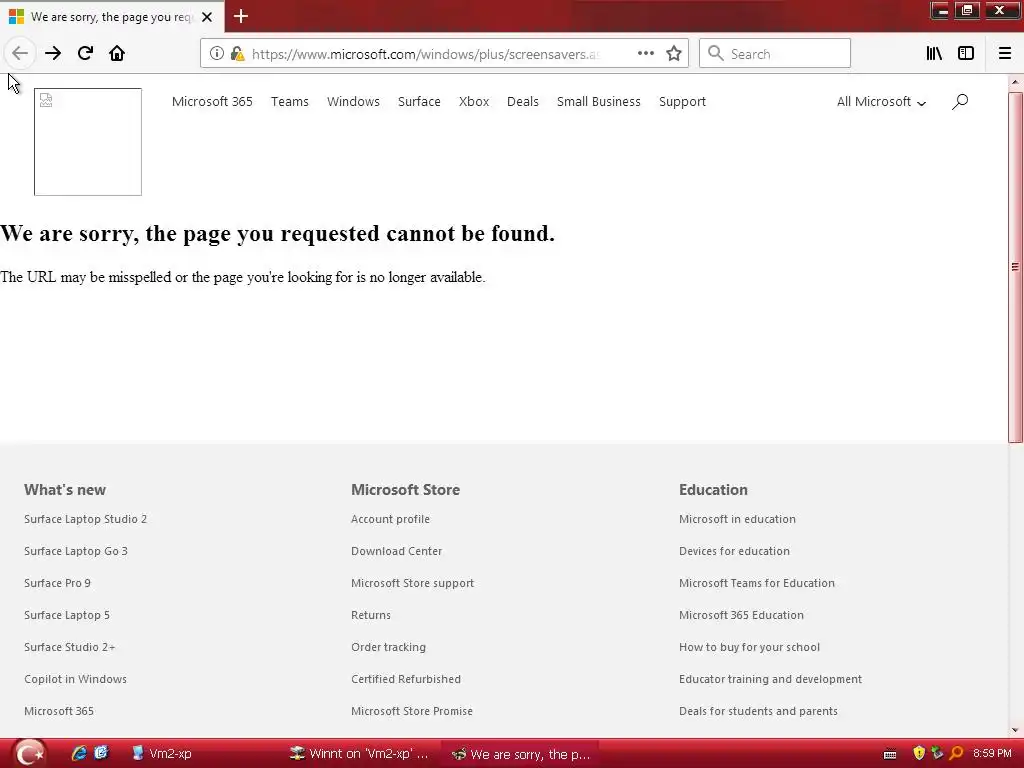The image size is (1024, 768).
Task: Open Educator training and development link
Action: (770, 679)
